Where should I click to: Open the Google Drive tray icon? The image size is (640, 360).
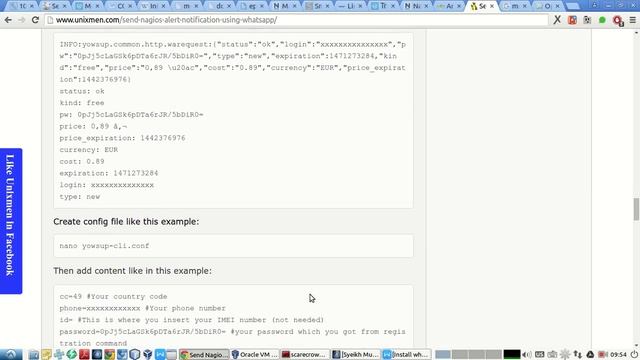pyautogui.click(x=590, y=355)
